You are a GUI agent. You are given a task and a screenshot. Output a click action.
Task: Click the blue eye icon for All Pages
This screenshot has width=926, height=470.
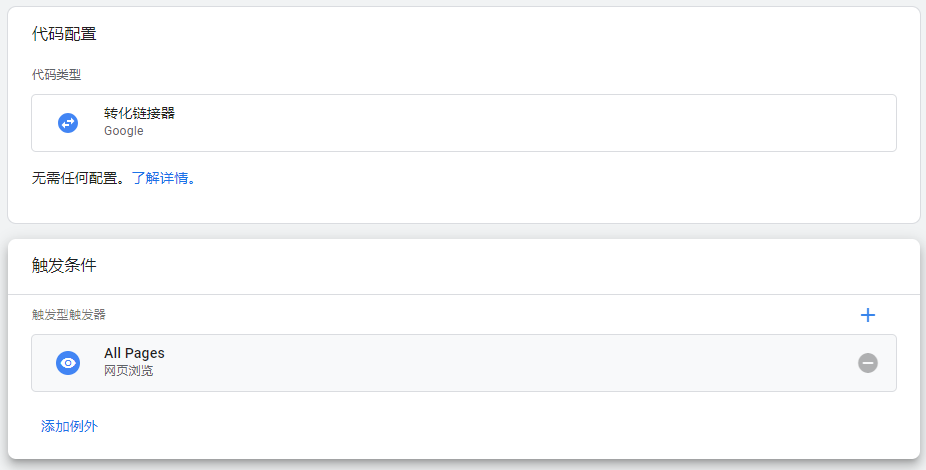(68, 363)
